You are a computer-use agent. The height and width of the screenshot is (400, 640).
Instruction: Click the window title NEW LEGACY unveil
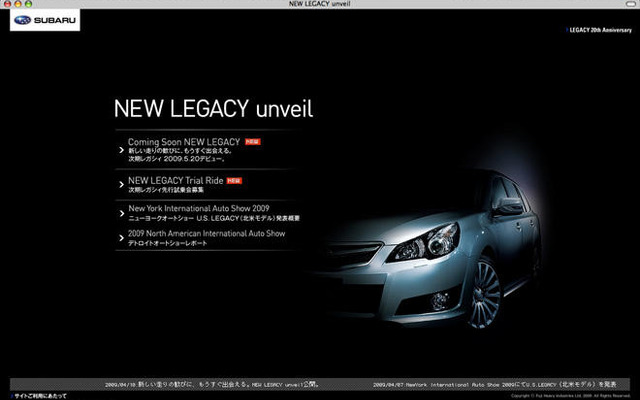coord(320,4)
